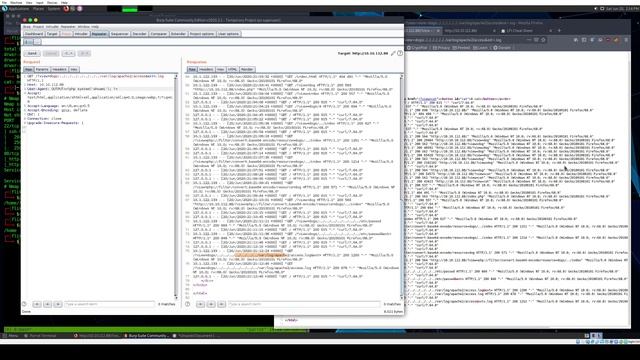Open the request search settings icon
This screenshot has width=640, height=360.
[x=24, y=304]
